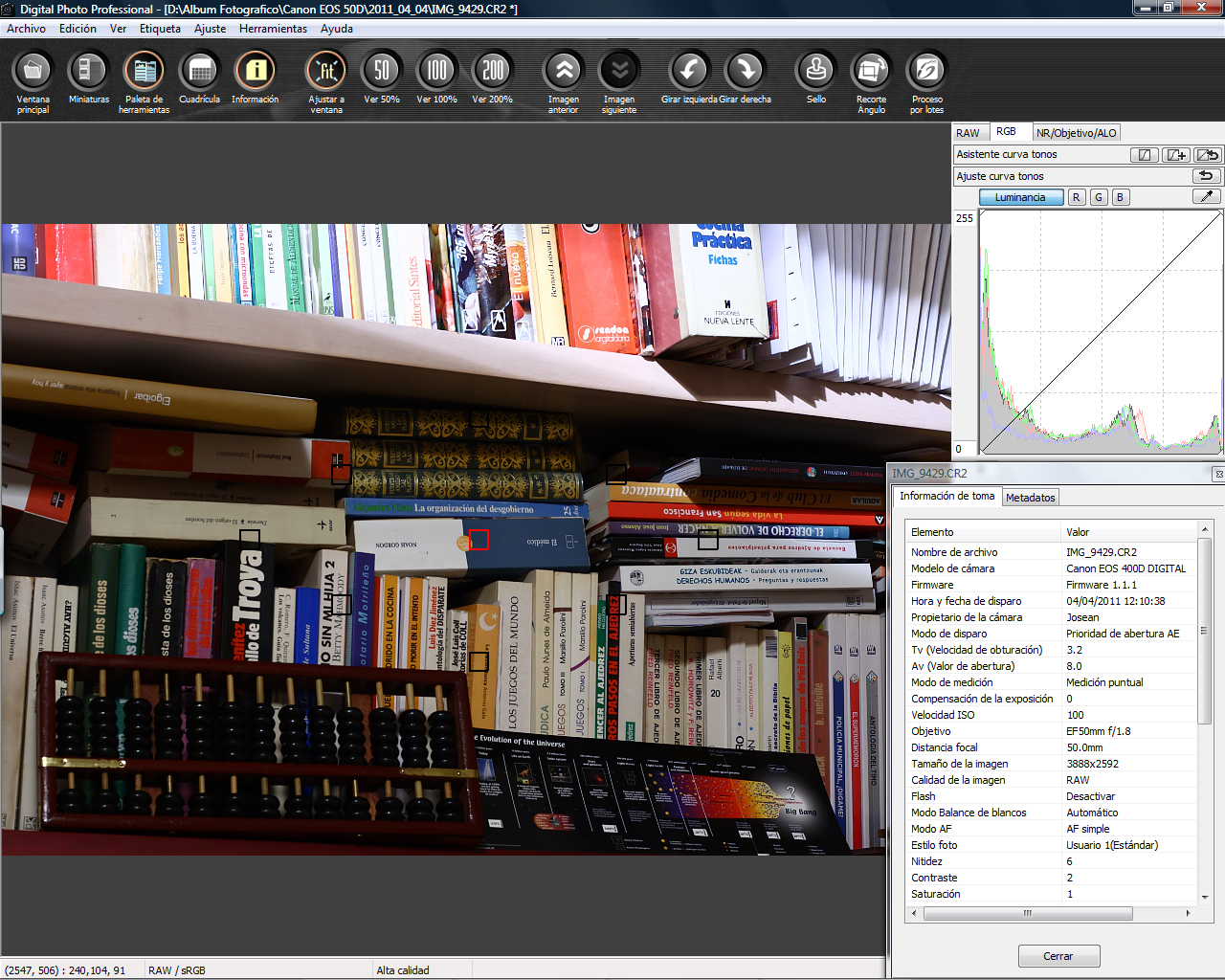Open the Recorte Ángulo crop tool

point(871,72)
